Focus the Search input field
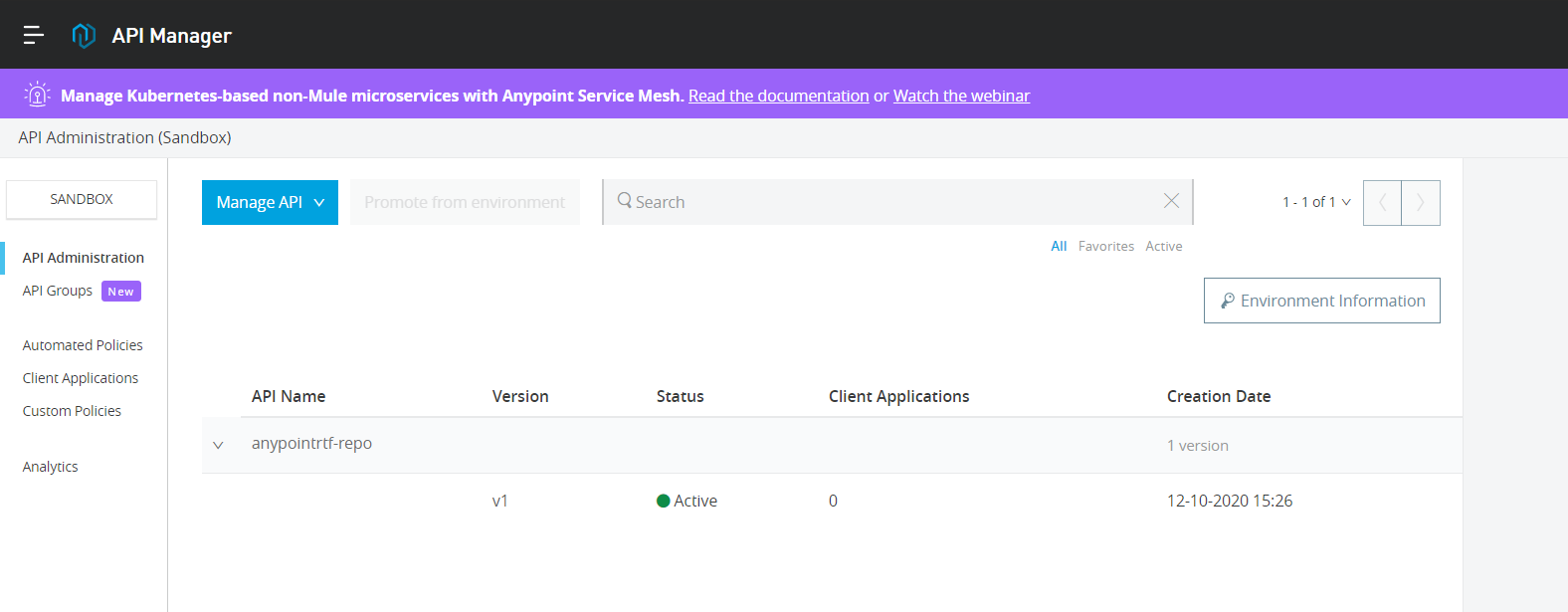 click(895, 202)
